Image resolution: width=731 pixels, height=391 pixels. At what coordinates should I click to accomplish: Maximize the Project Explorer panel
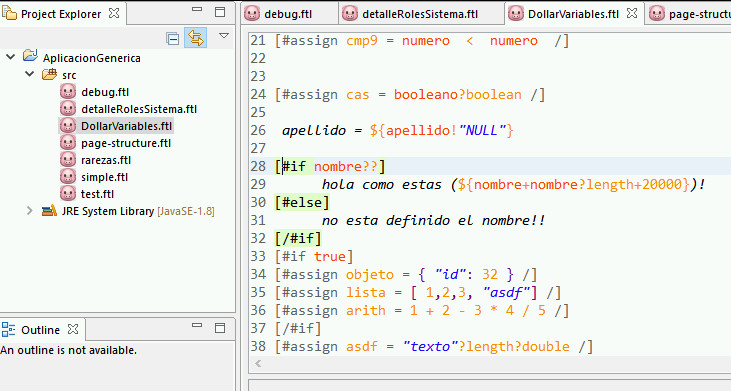[220, 12]
